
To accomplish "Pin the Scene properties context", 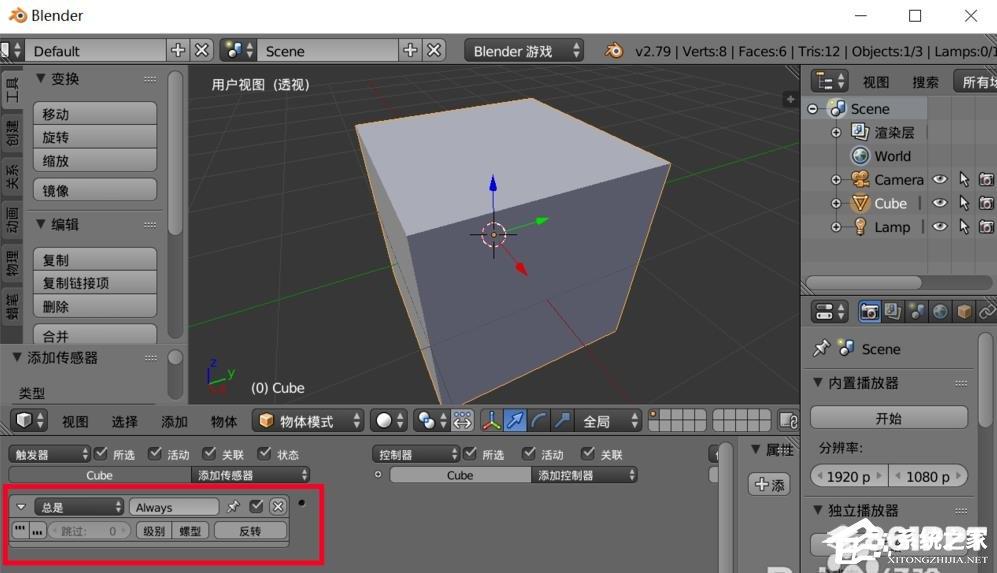I will (x=822, y=349).
